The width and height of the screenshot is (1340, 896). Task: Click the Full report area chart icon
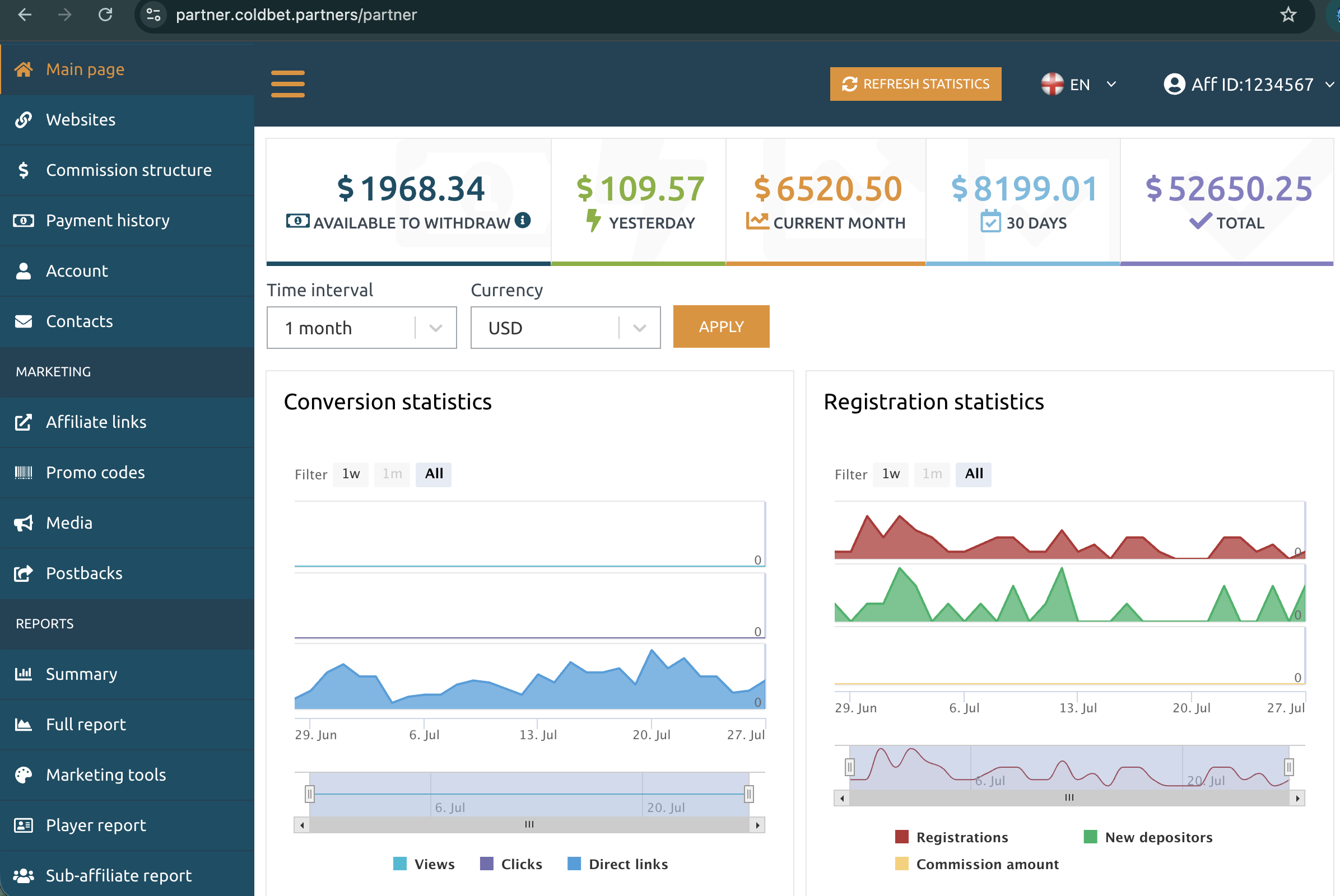[x=24, y=725]
